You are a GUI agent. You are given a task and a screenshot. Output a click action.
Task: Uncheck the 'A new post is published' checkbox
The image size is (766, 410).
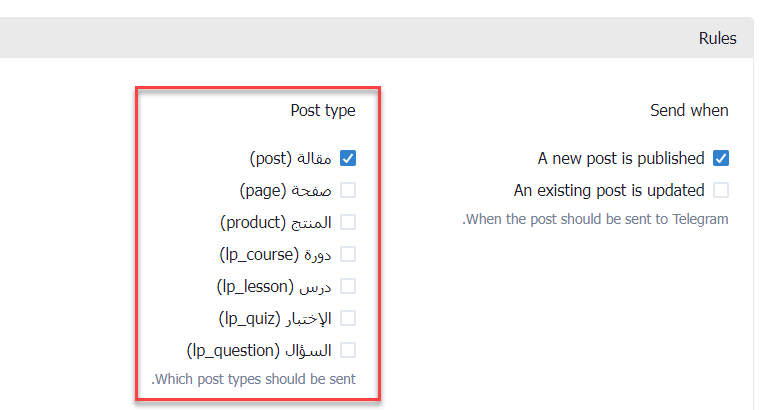click(x=721, y=158)
